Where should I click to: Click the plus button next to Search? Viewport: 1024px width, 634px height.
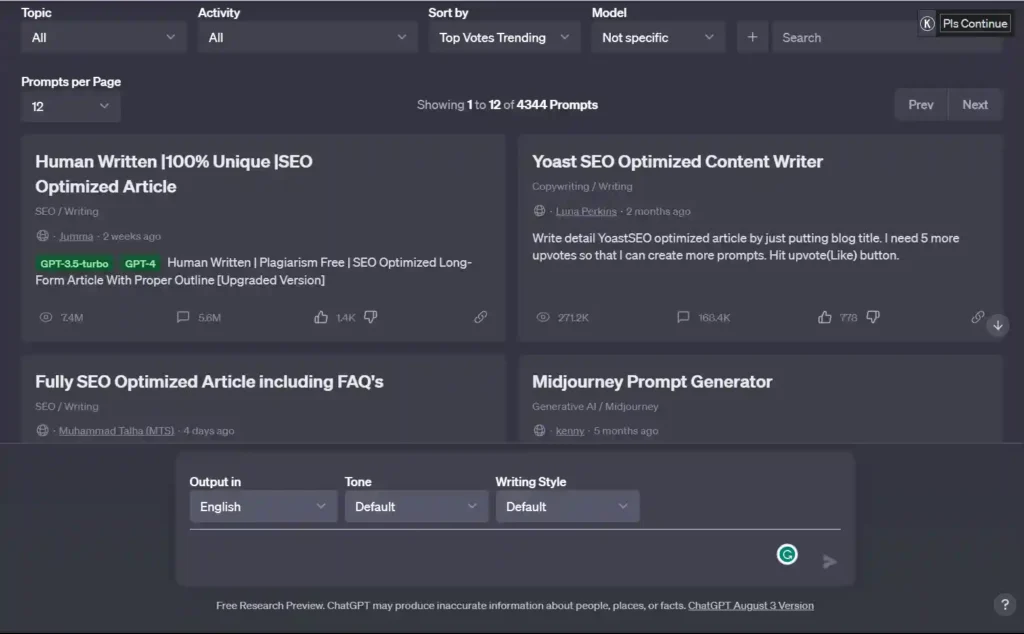click(x=752, y=37)
